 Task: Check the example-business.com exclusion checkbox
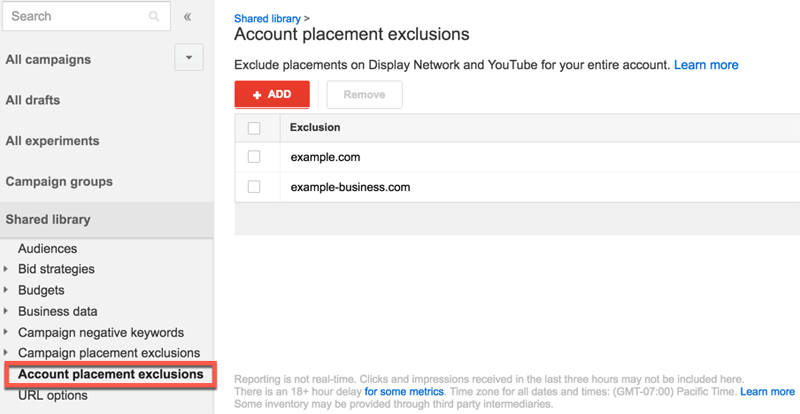[x=254, y=187]
